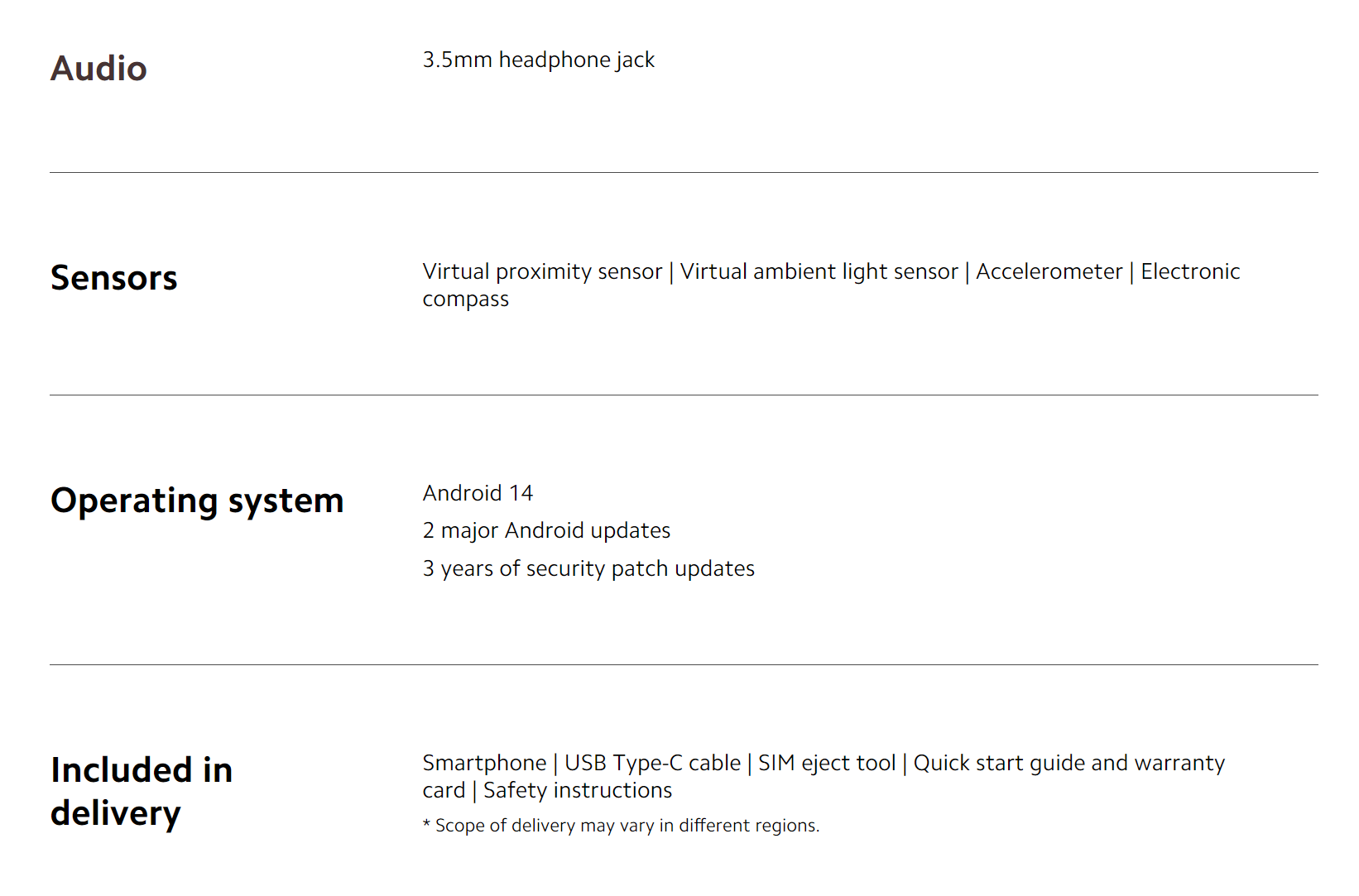Screen dimensions: 1359x896
Task: Click the SIM eject tool text
Action: click(828, 763)
